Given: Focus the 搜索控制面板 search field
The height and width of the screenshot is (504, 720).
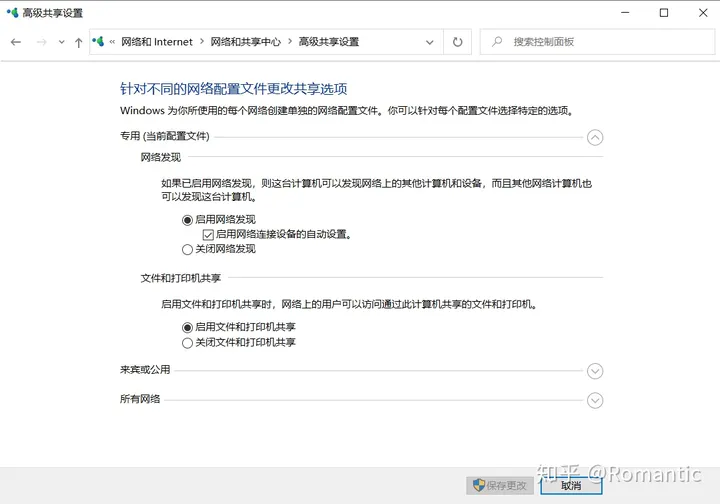Looking at the screenshot, I should 597,42.
